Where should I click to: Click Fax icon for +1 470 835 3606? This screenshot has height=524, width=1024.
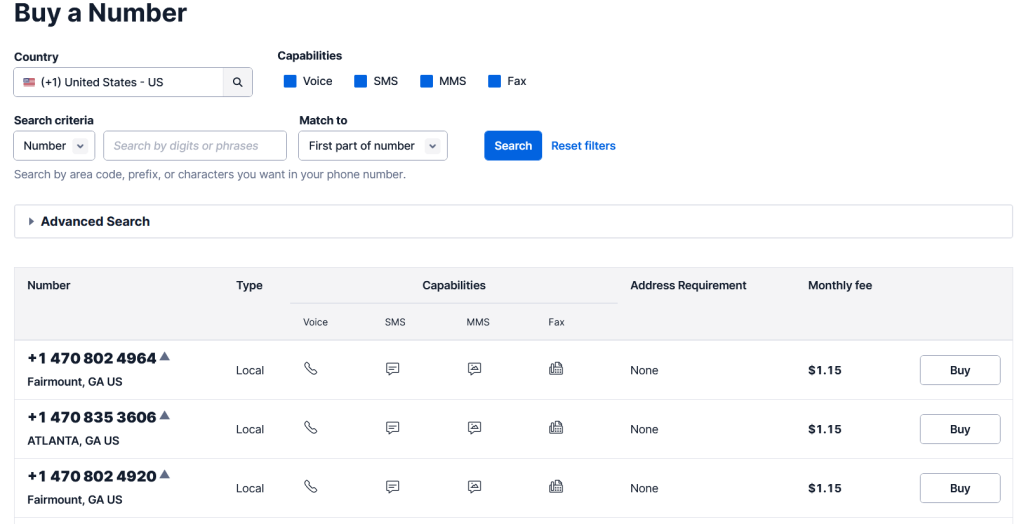[x=556, y=427]
